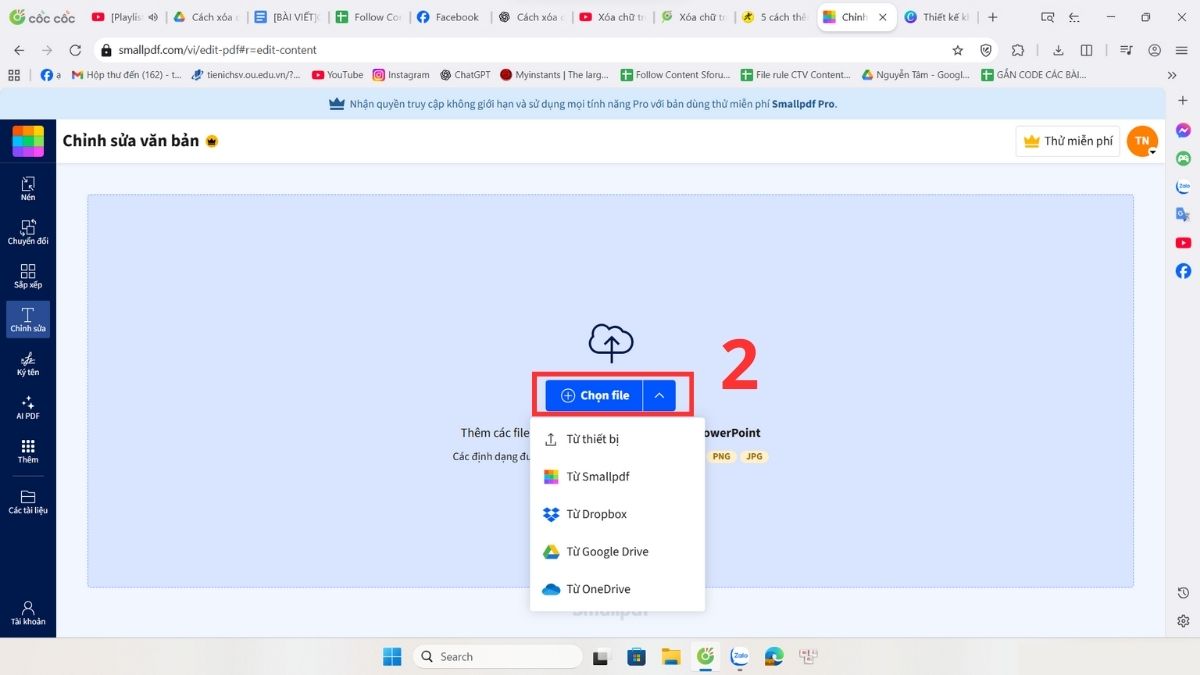Choose Từ OneDrive option
Image resolution: width=1200 pixels, height=675 pixels.
[617, 589]
